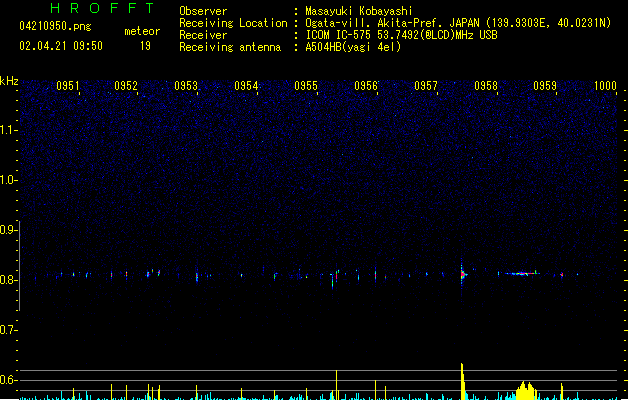Click the Observer label
629x400 pixels.
tap(203, 11)
